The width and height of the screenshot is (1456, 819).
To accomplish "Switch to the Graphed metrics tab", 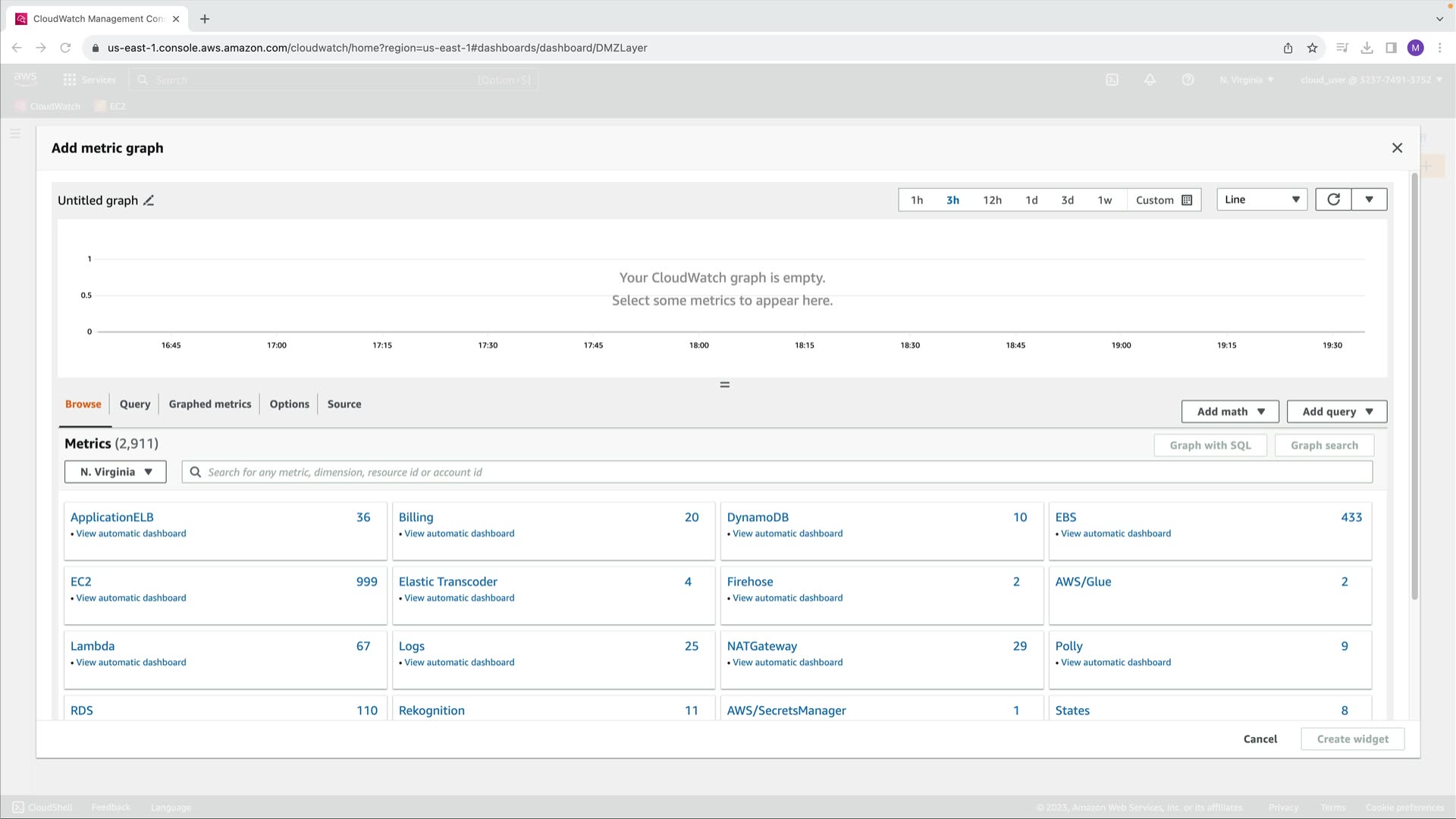I will pyautogui.click(x=209, y=404).
